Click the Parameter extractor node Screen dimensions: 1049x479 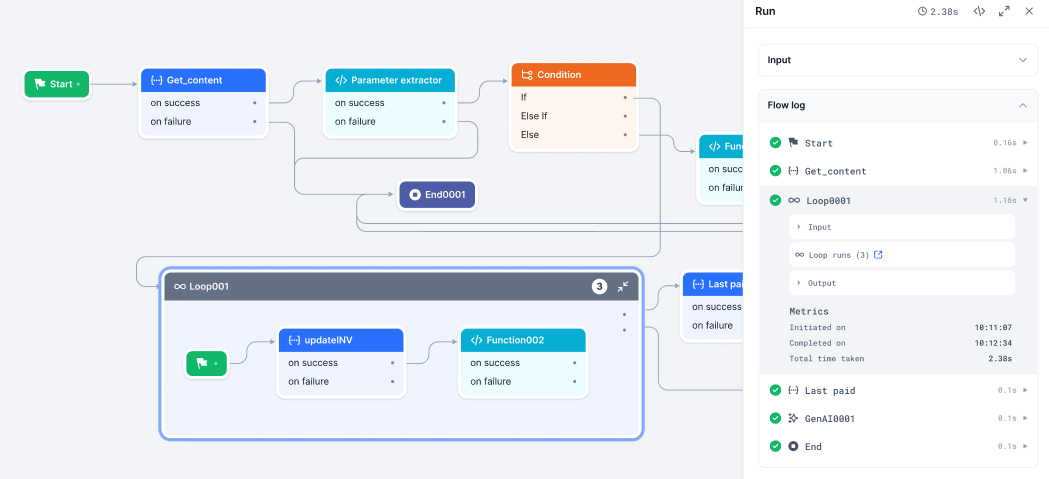coord(389,80)
